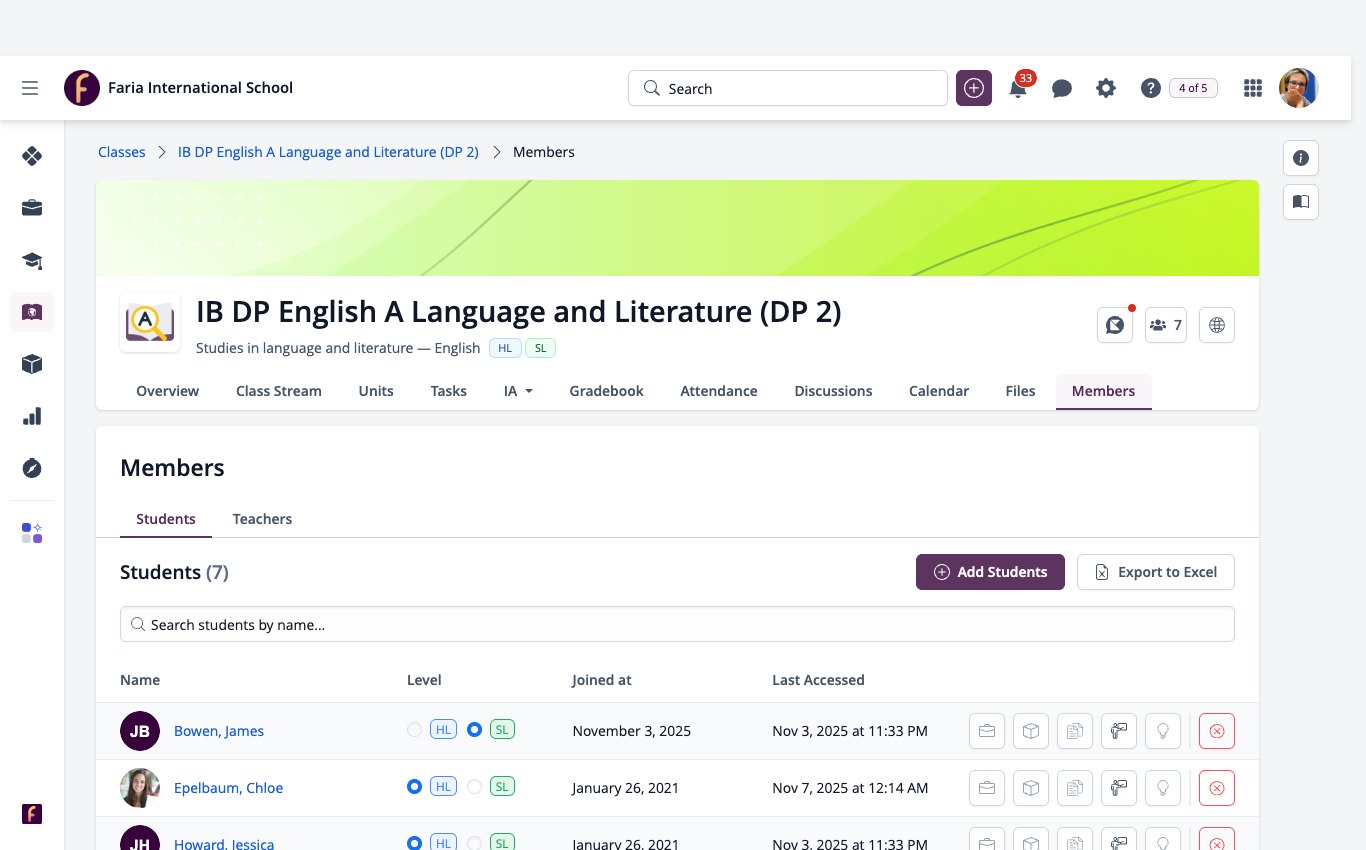Click the lightbulb icon for Epelbaum, Chloe

coord(1163,788)
